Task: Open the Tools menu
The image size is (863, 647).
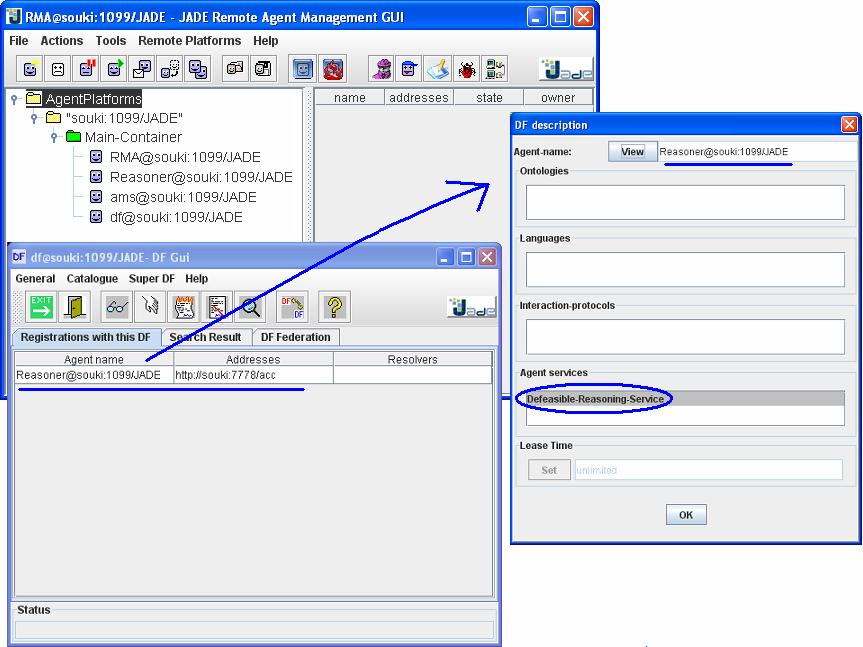Action: 111,41
